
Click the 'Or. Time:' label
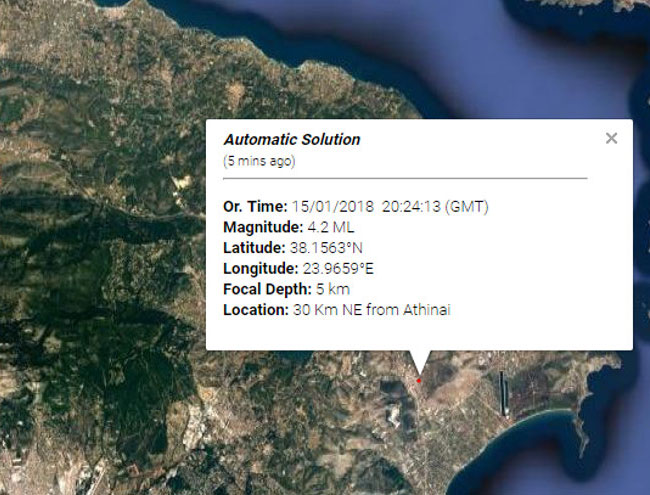click(x=254, y=206)
